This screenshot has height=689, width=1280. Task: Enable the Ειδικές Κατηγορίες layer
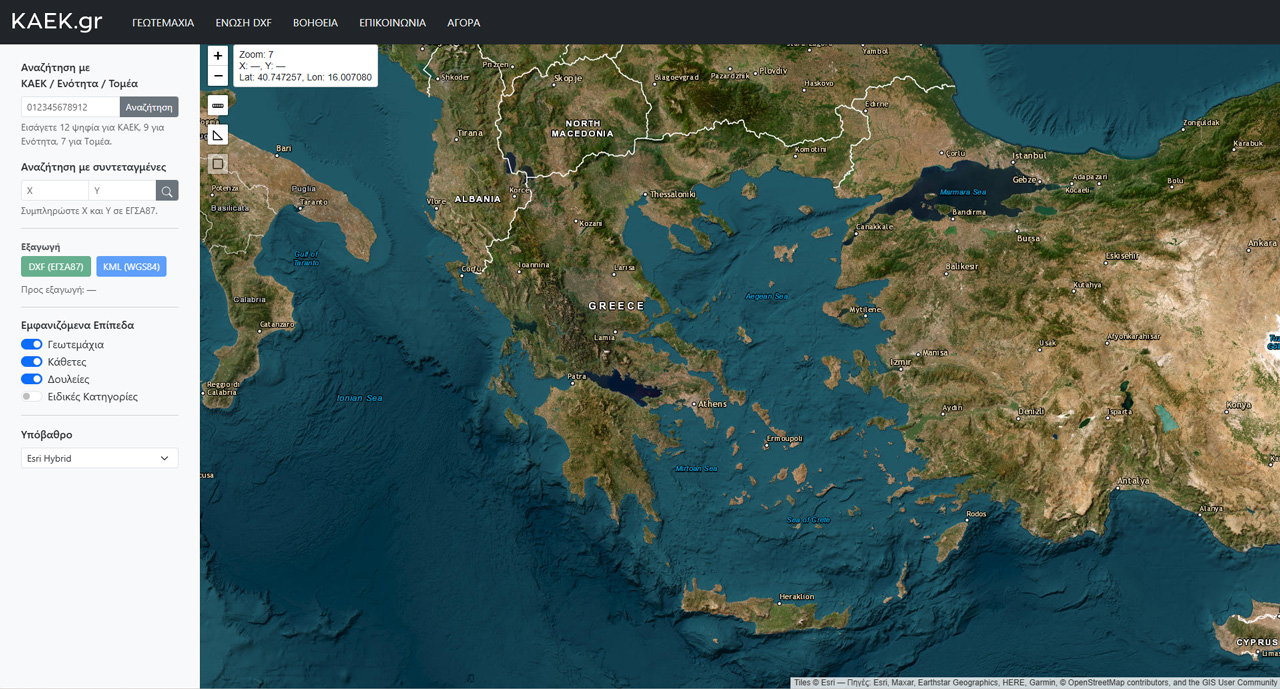pyautogui.click(x=30, y=396)
